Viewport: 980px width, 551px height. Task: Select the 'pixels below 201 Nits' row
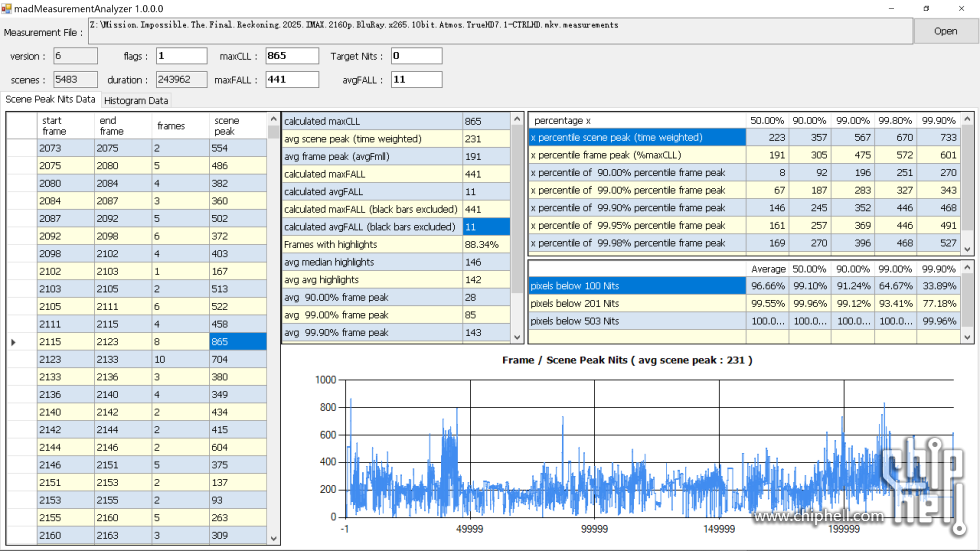coord(637,303)
